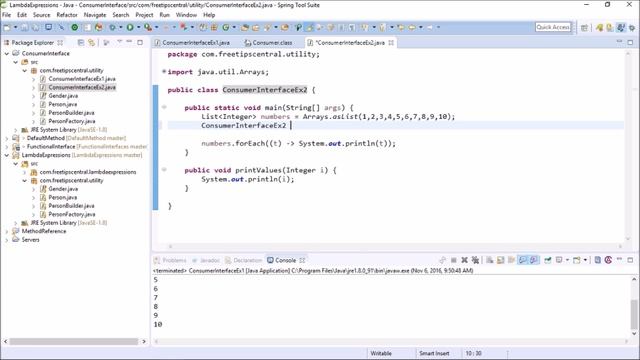Click the Open Type toolbar icon
The height and width of the screenshot is (360, 640).
(244, 27)
